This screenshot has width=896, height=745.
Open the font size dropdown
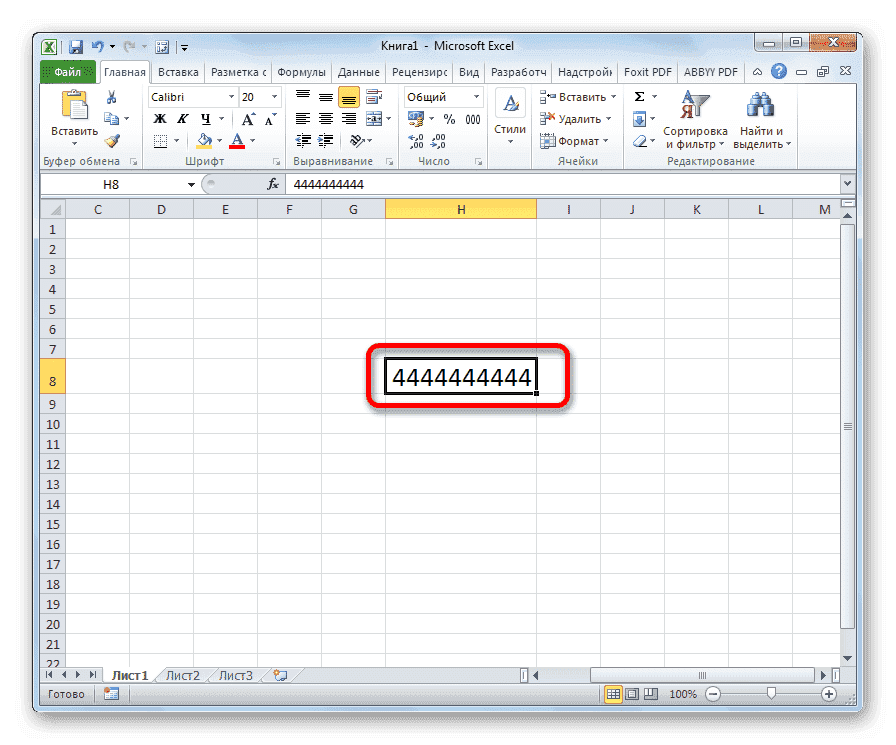tap(274, 97)
